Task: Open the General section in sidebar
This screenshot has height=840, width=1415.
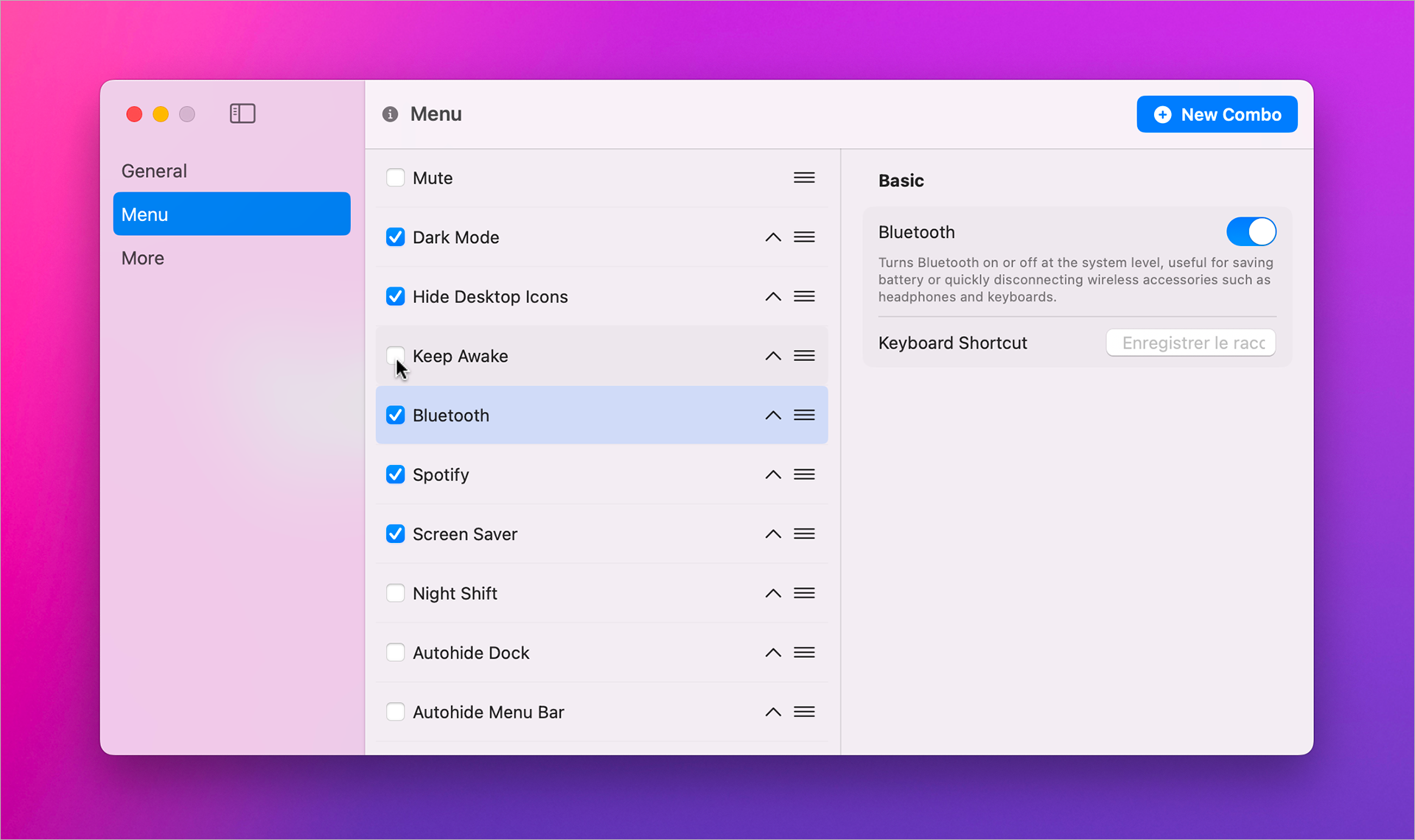Action: [154, 170]
